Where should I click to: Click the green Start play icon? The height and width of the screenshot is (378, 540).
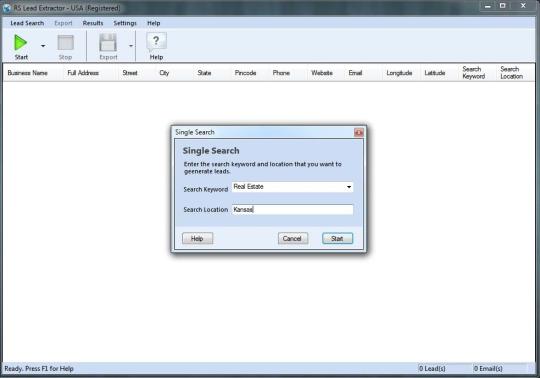[20, 43]
